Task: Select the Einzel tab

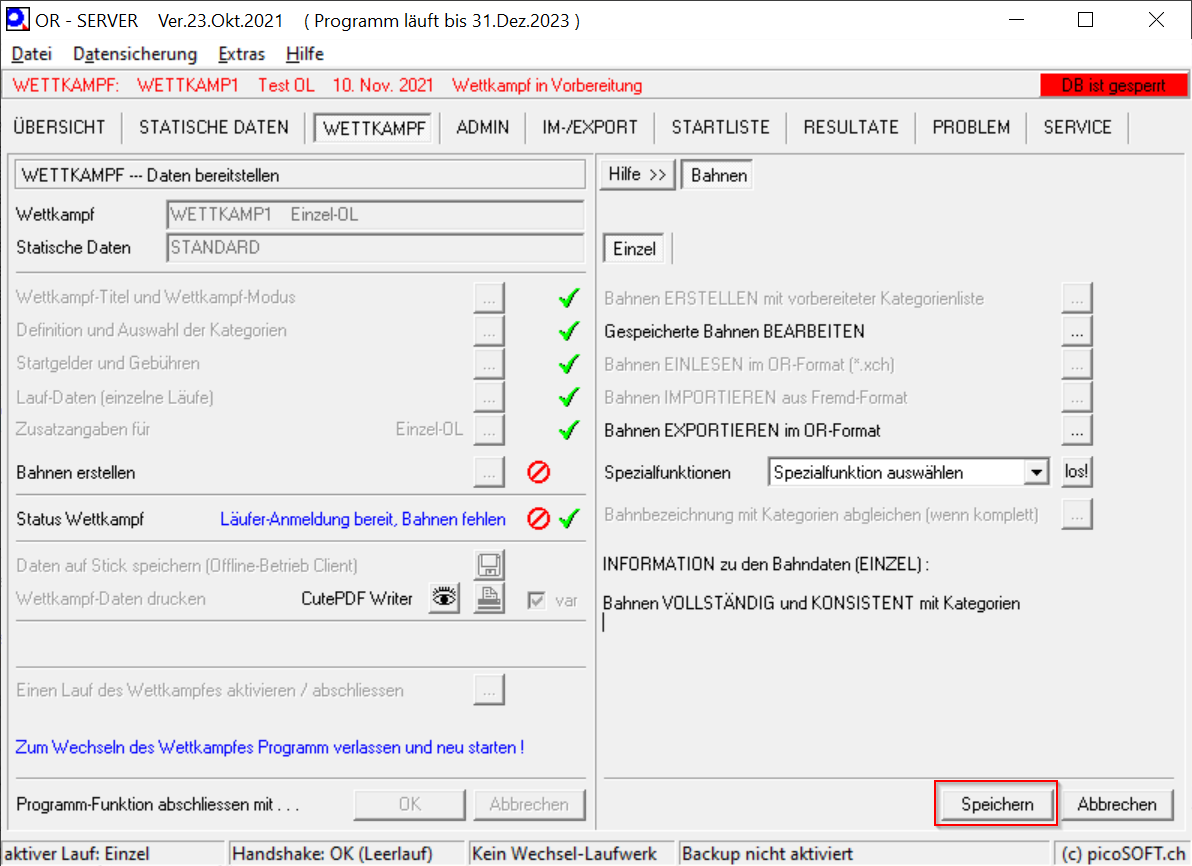Action: click(x=634, y=249)
